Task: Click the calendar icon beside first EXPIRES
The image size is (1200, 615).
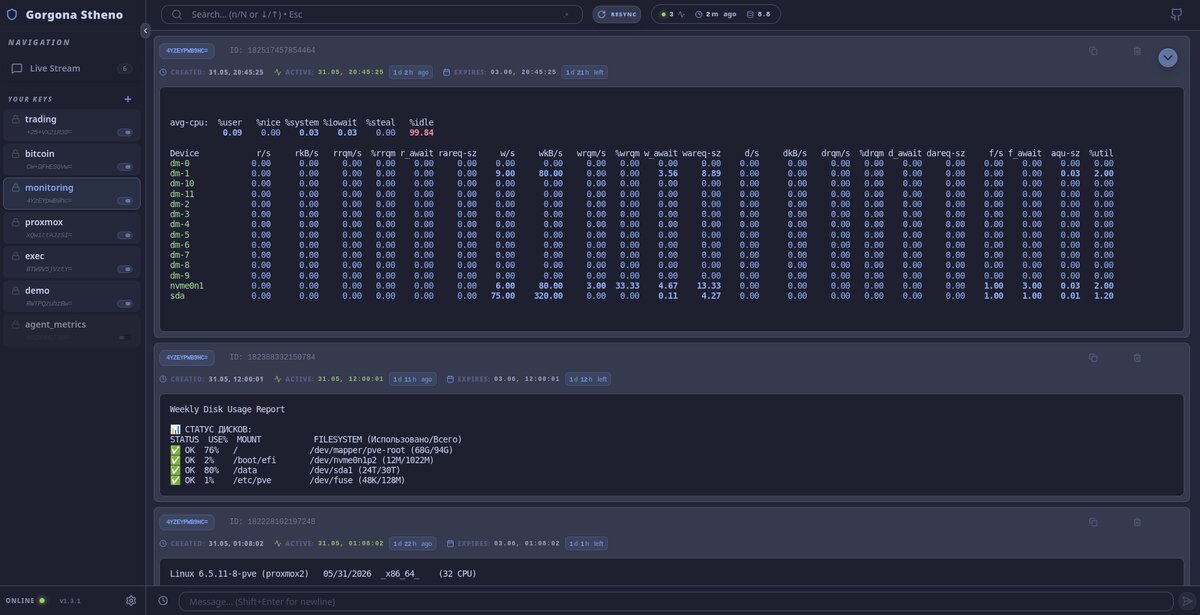Action: [449, 72]
